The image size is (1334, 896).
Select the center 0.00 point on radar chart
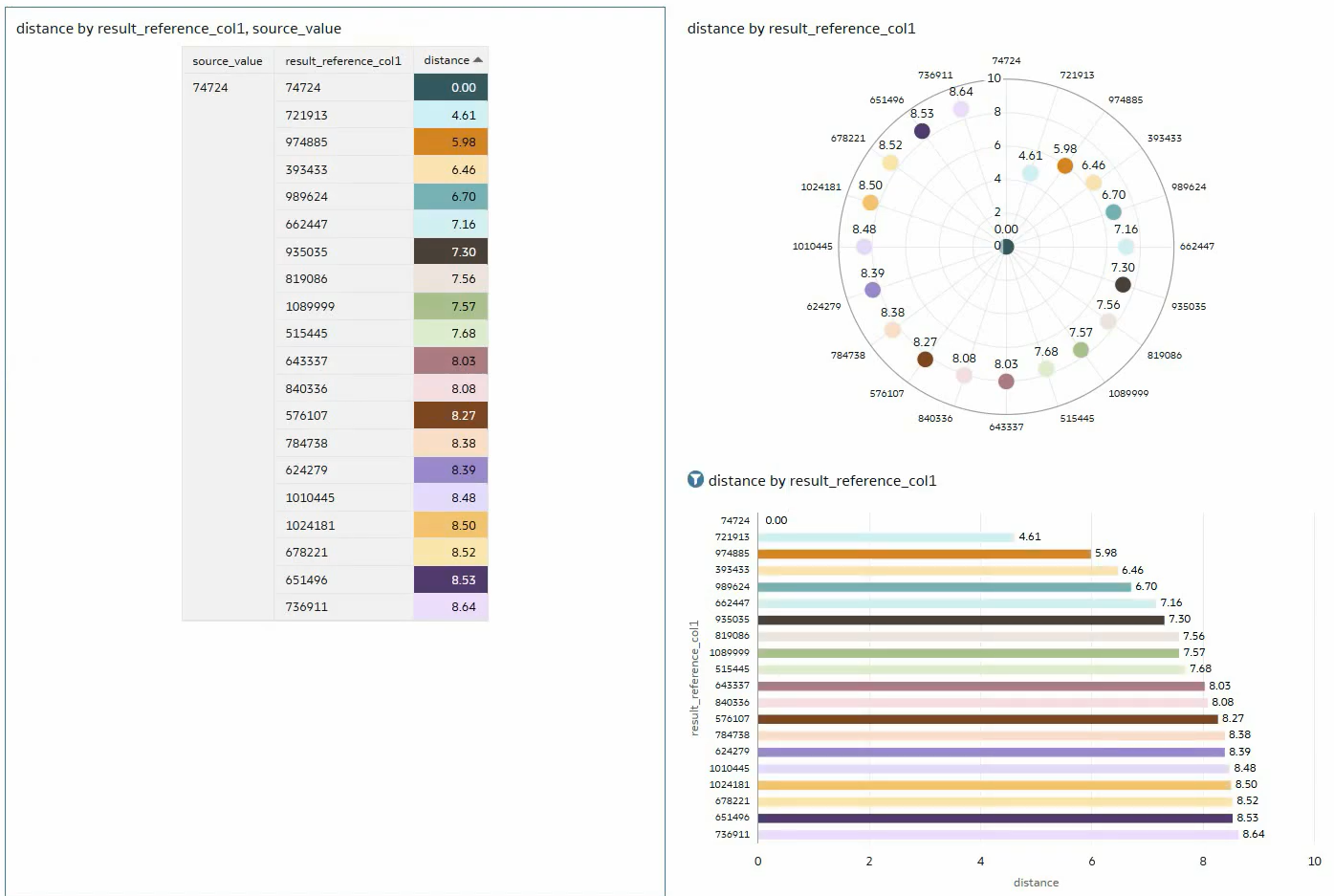(x=1006, y=247)
